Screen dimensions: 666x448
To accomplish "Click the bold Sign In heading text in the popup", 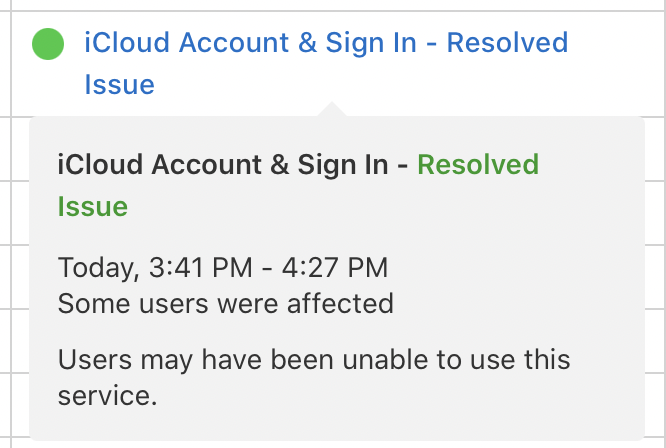I will click(x=343, y=166).
